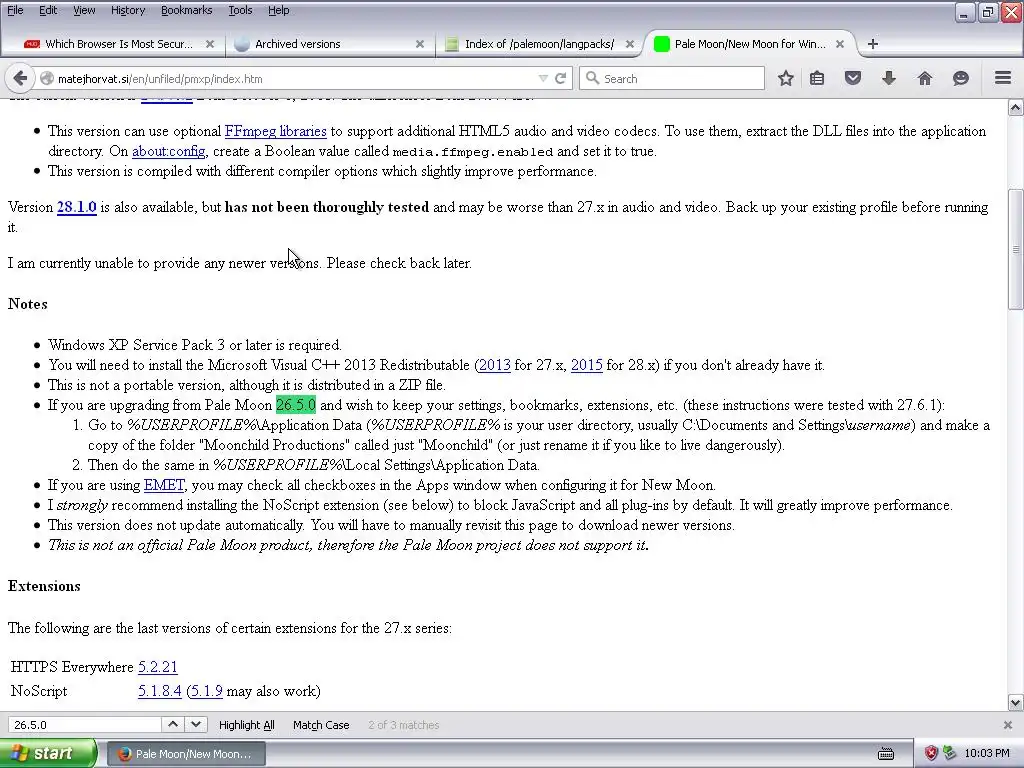Toggle Highlight All in find bar
This screenshot has height=768, width=1024.
[246, 725]
